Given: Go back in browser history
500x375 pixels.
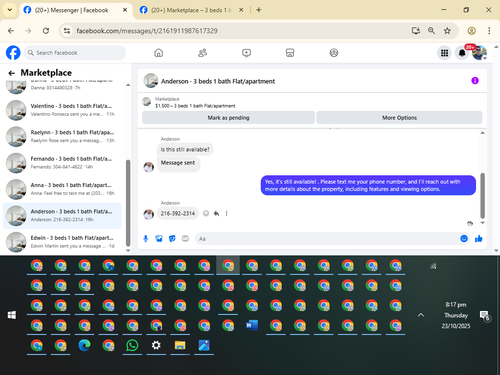Looking at the screenshot, I should (11, 31).
